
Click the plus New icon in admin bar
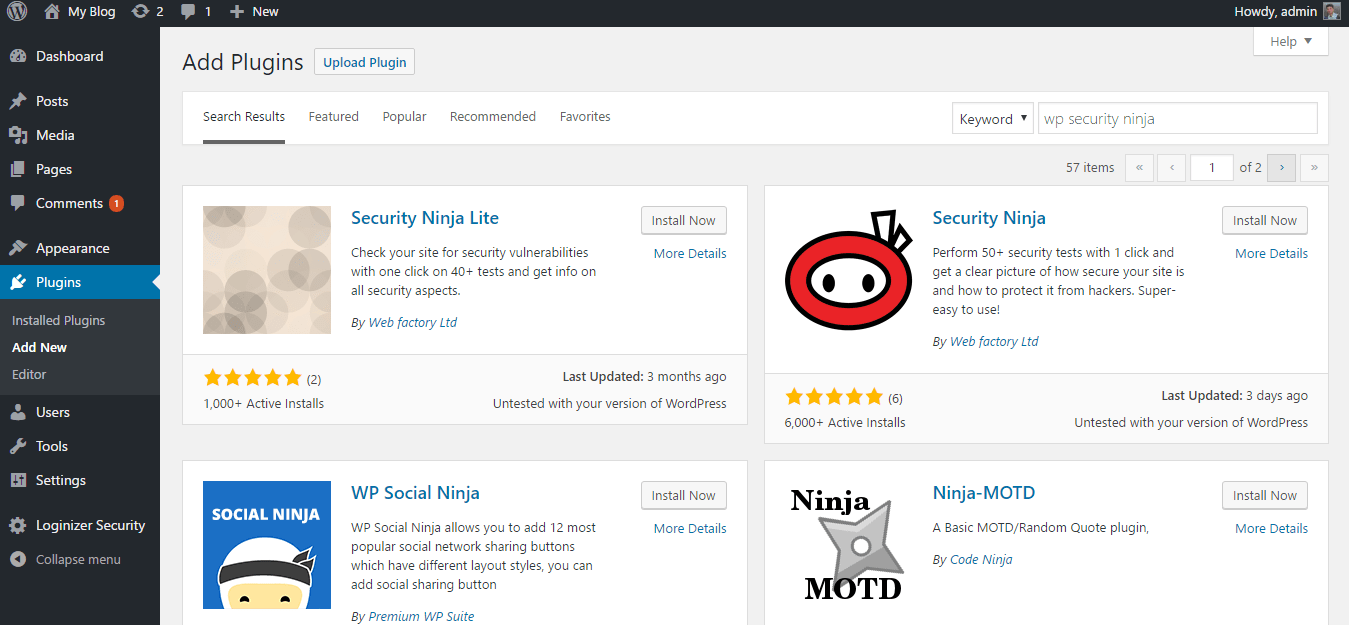[236, 12]
